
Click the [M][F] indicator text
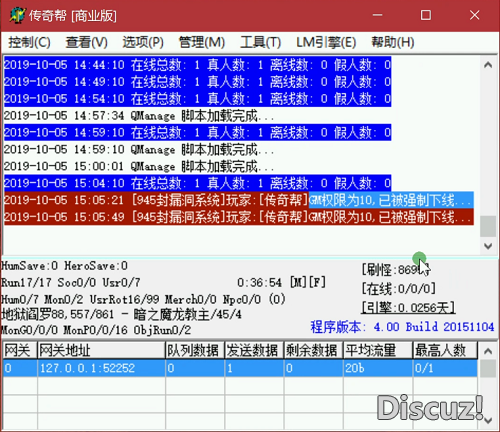point(308,282)
